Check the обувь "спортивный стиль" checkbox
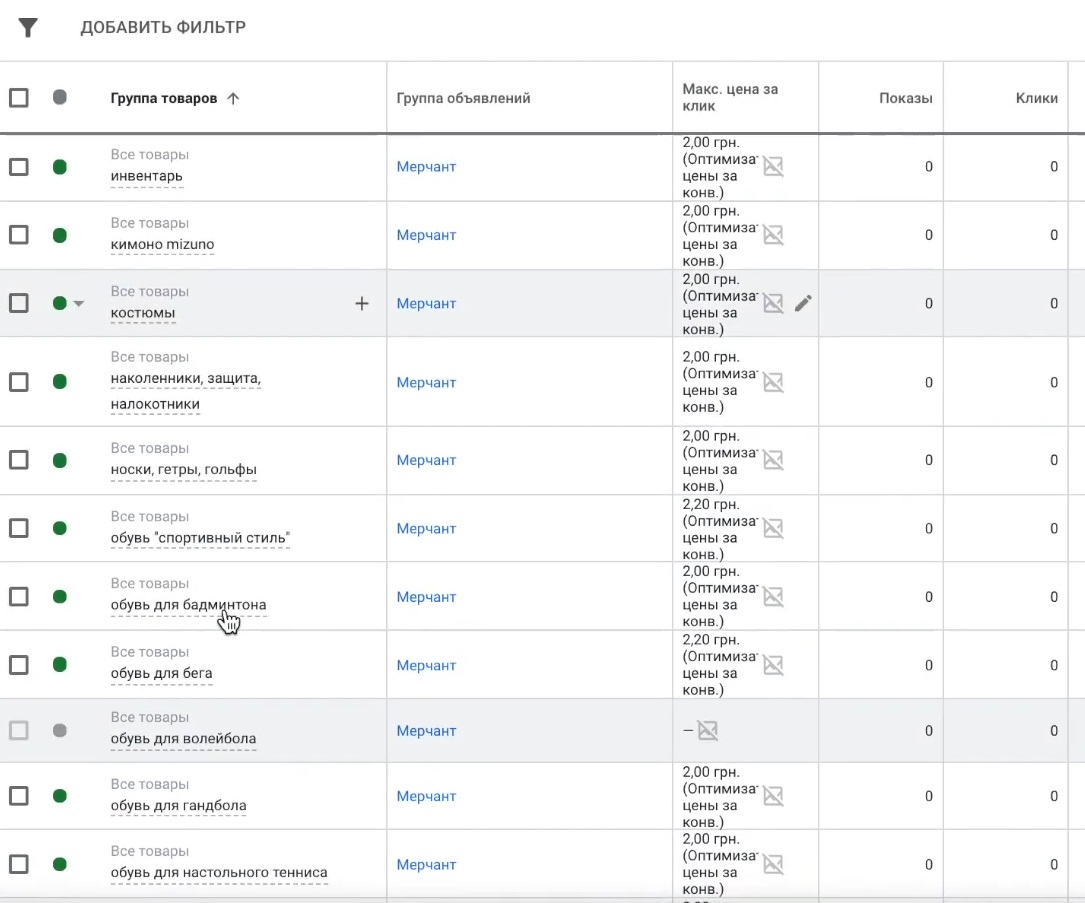Viewport: 1085px width, 903px height. [19, 529]
